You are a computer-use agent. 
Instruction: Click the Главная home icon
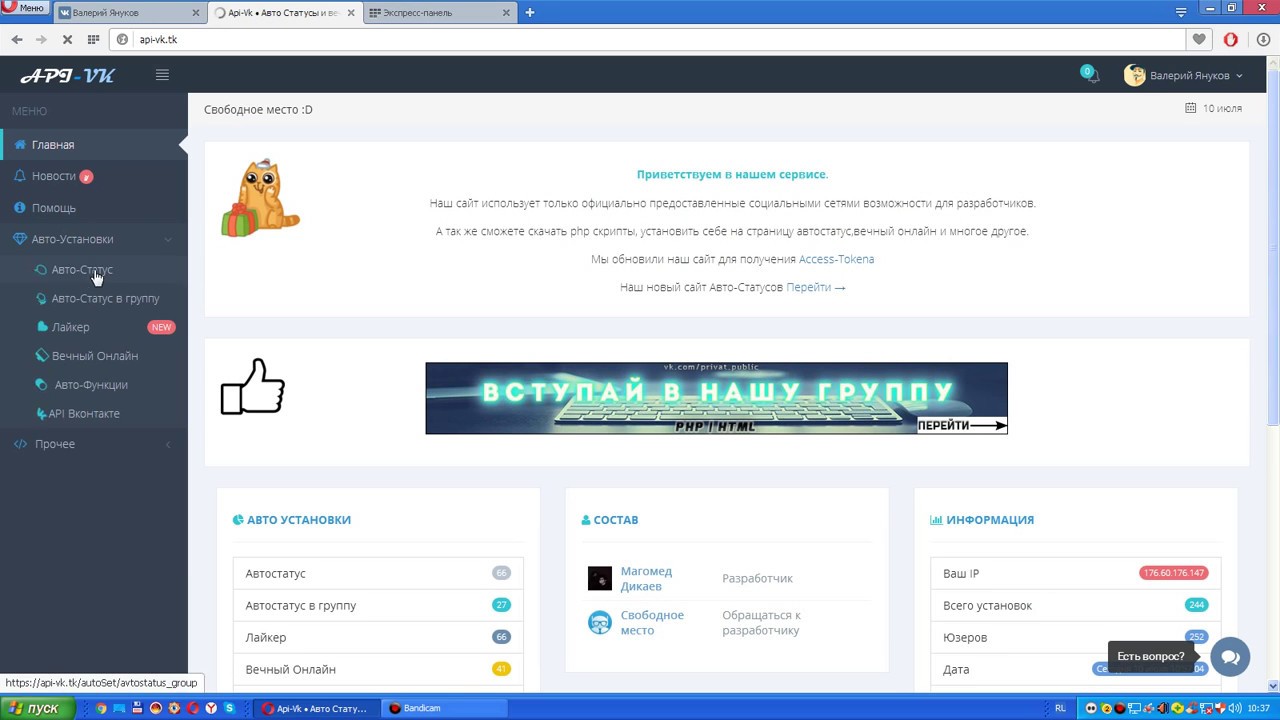click(x=20, y=145)
